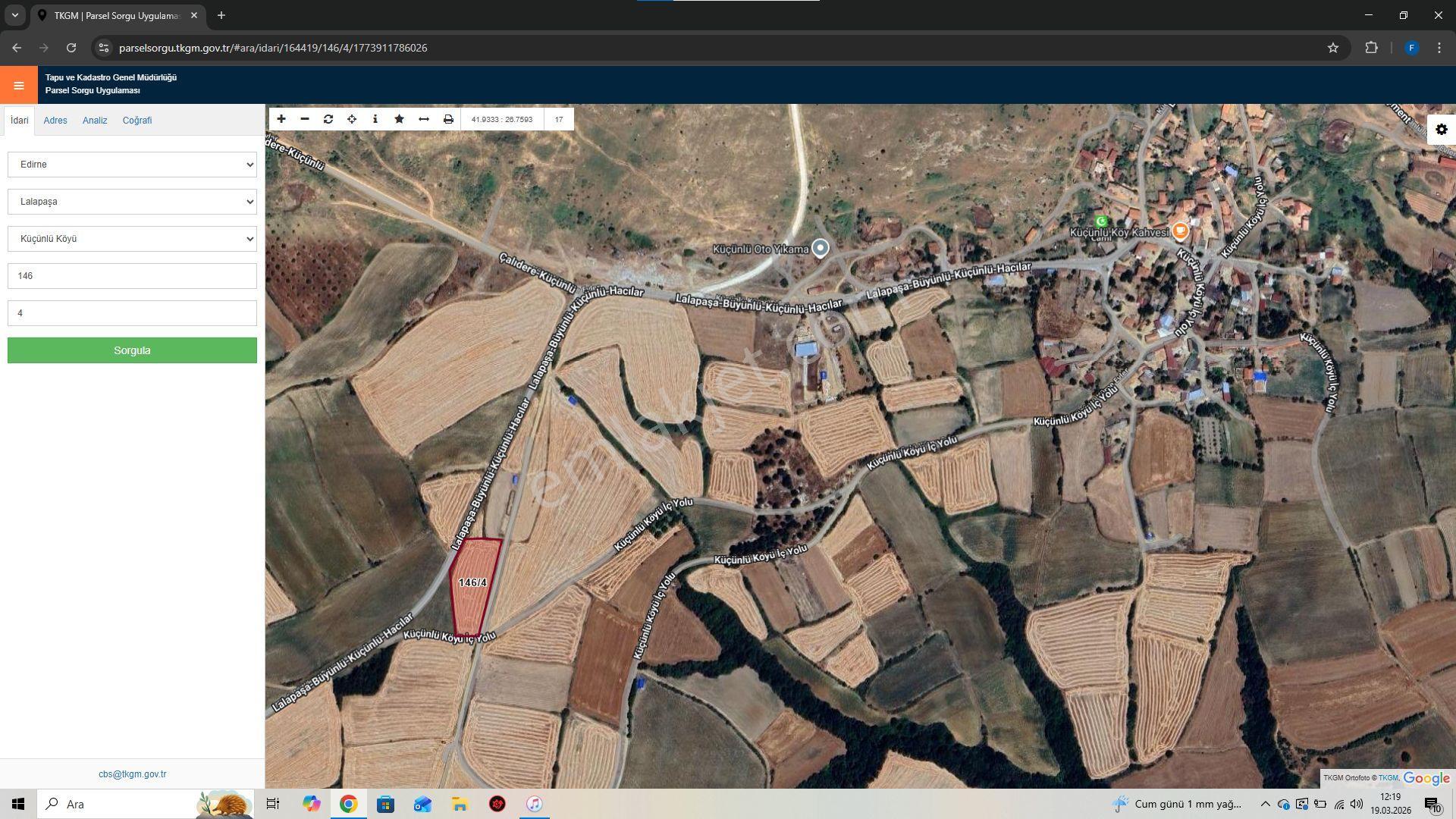Bookmark this page with the star icon
The width and height of the screenshot is (1456, 819).
[1333, 48]
